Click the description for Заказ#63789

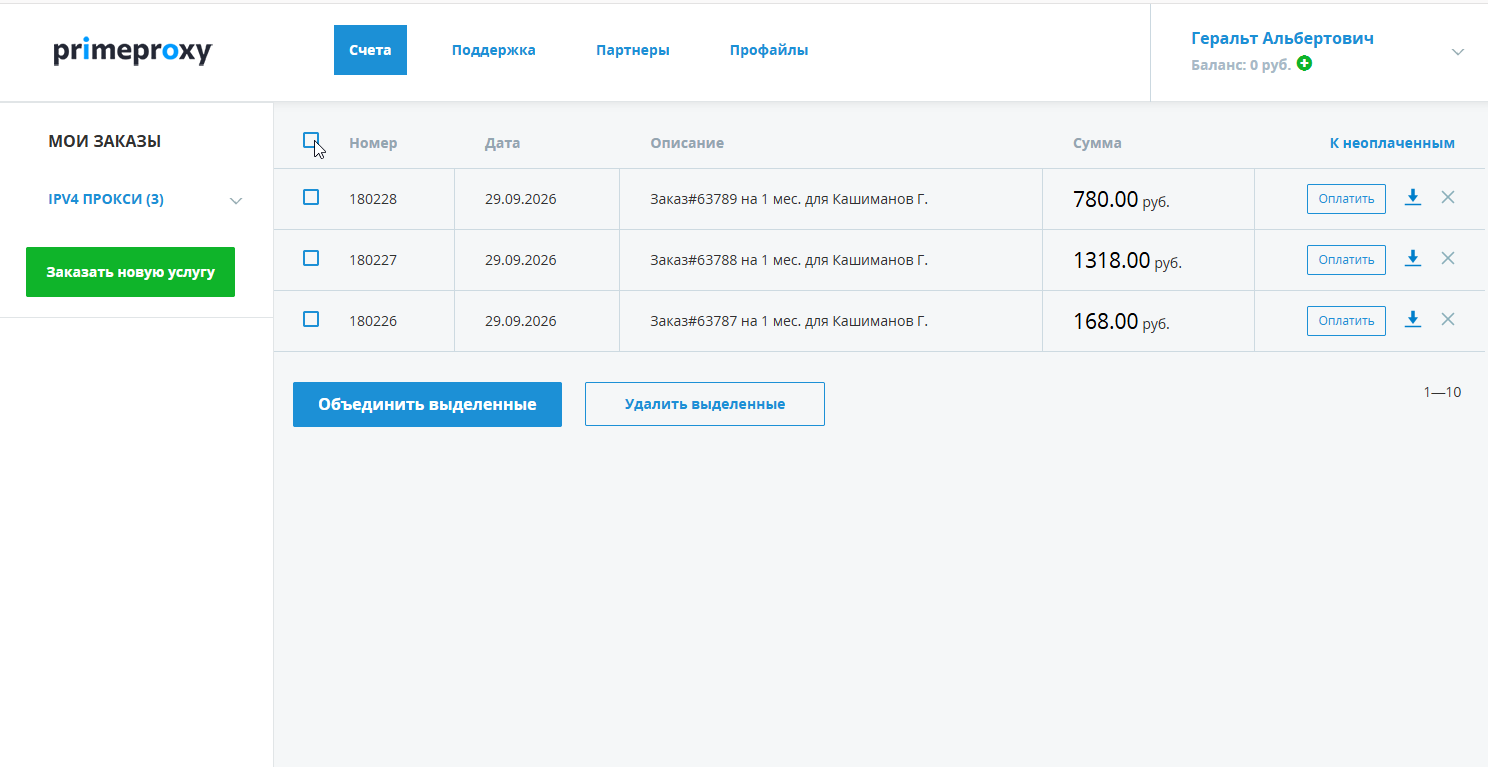[x=789, y=199]
